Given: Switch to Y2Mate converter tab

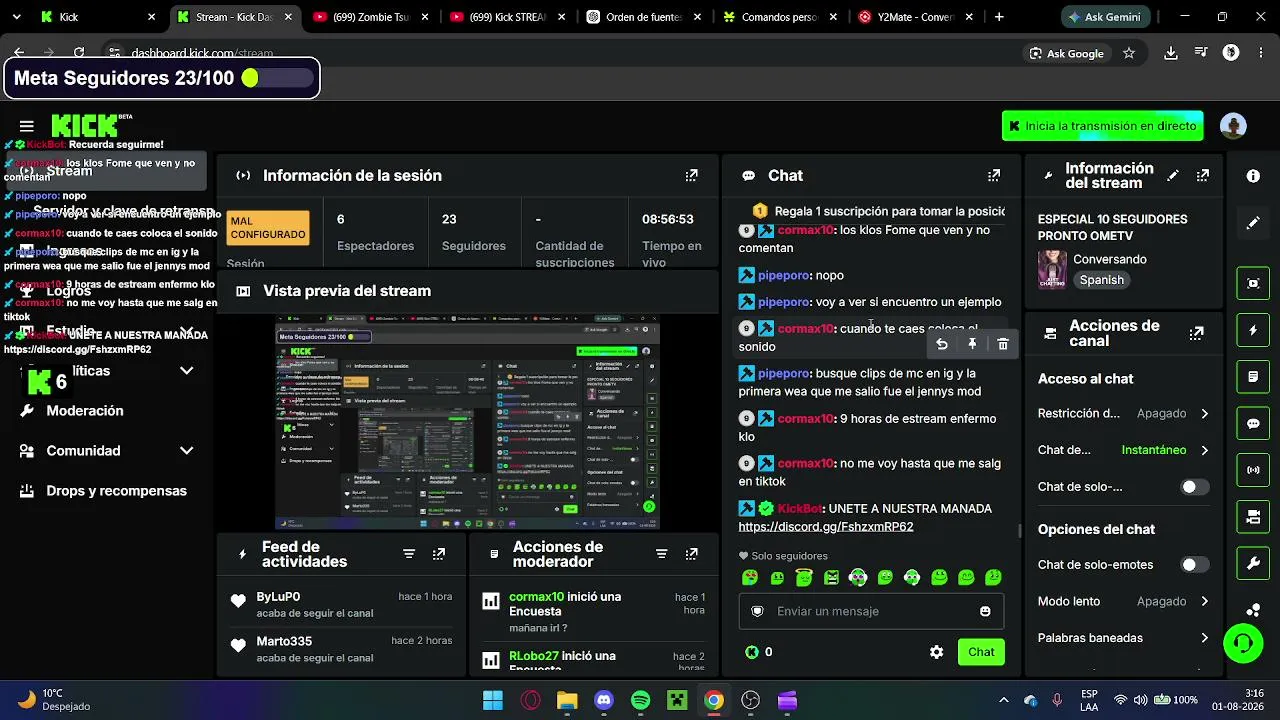Looking at the screenshot, I should coord(917,17).
